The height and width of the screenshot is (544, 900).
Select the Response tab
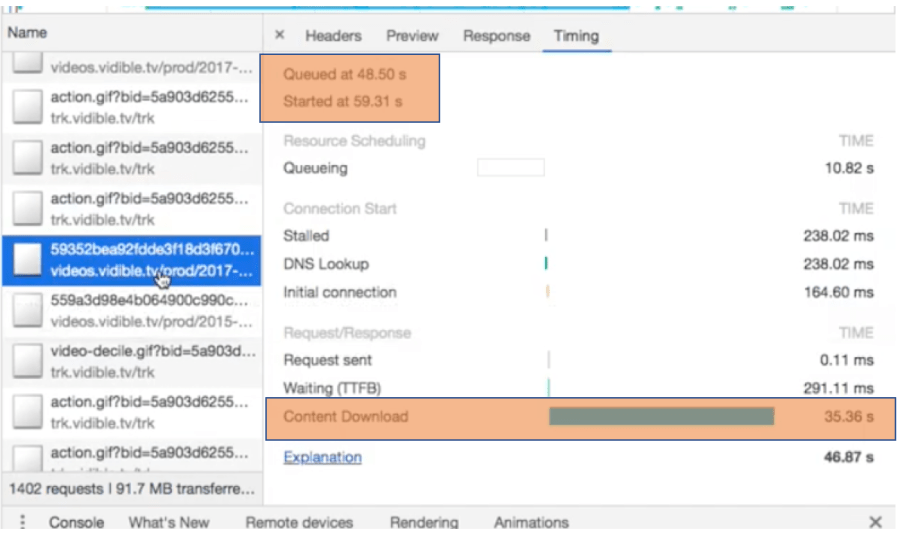[x=495, y=36]
